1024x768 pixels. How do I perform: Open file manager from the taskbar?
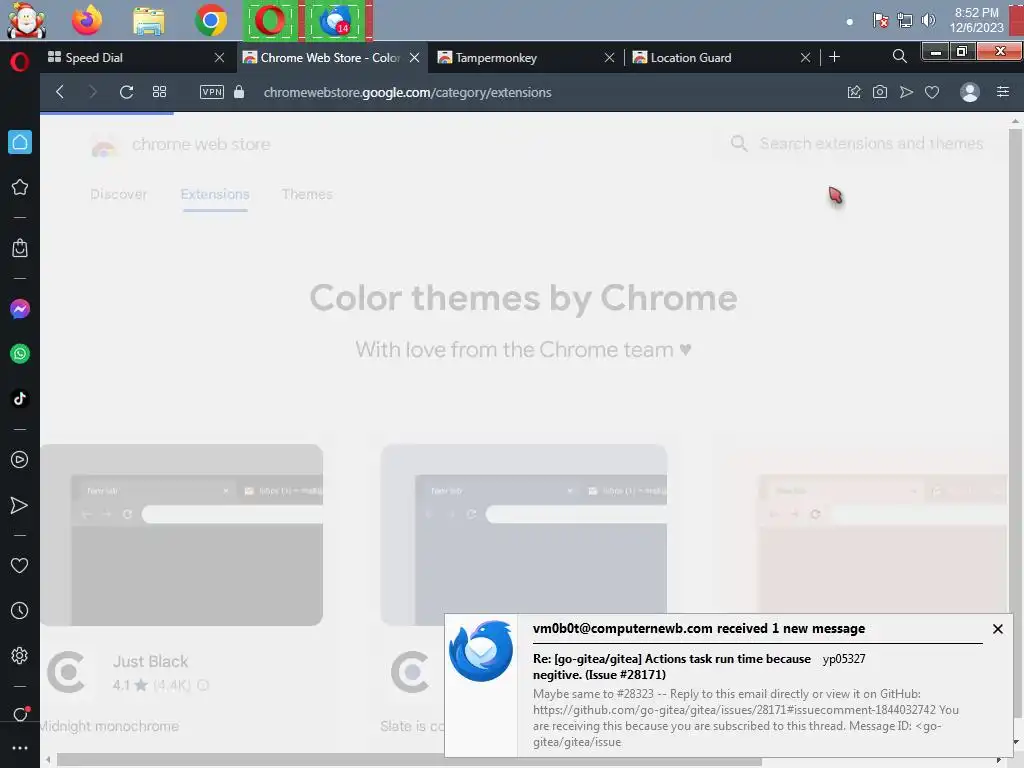(x=149, y=21)
